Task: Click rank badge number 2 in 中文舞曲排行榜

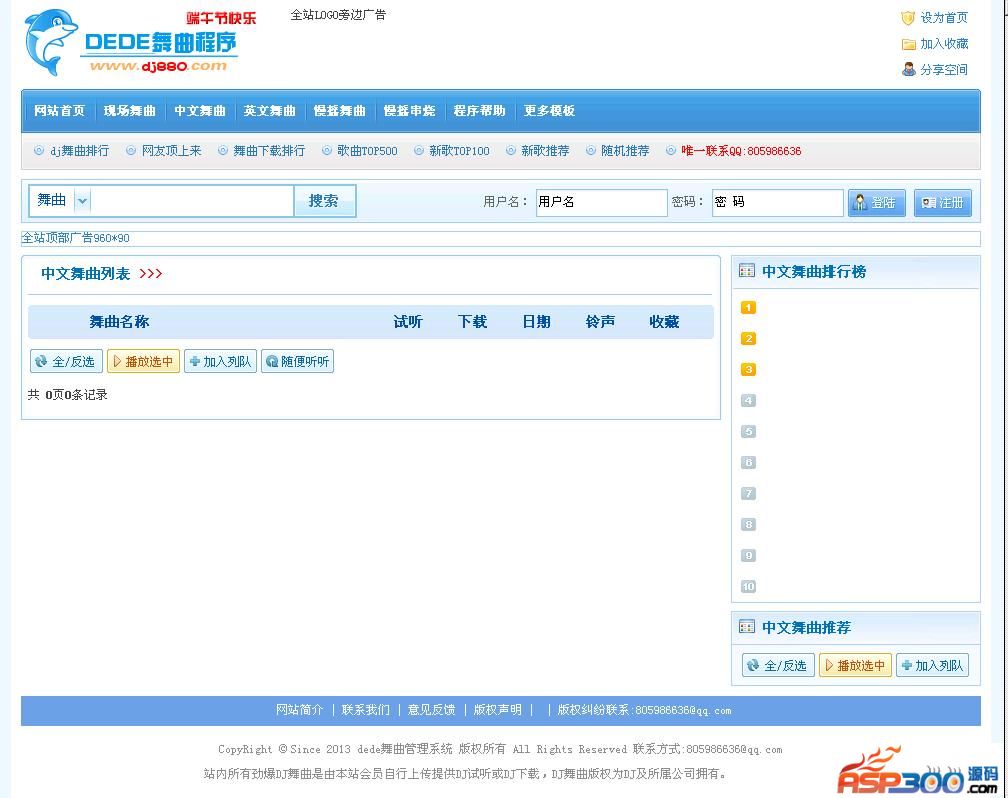Action: tap(748, 338)
